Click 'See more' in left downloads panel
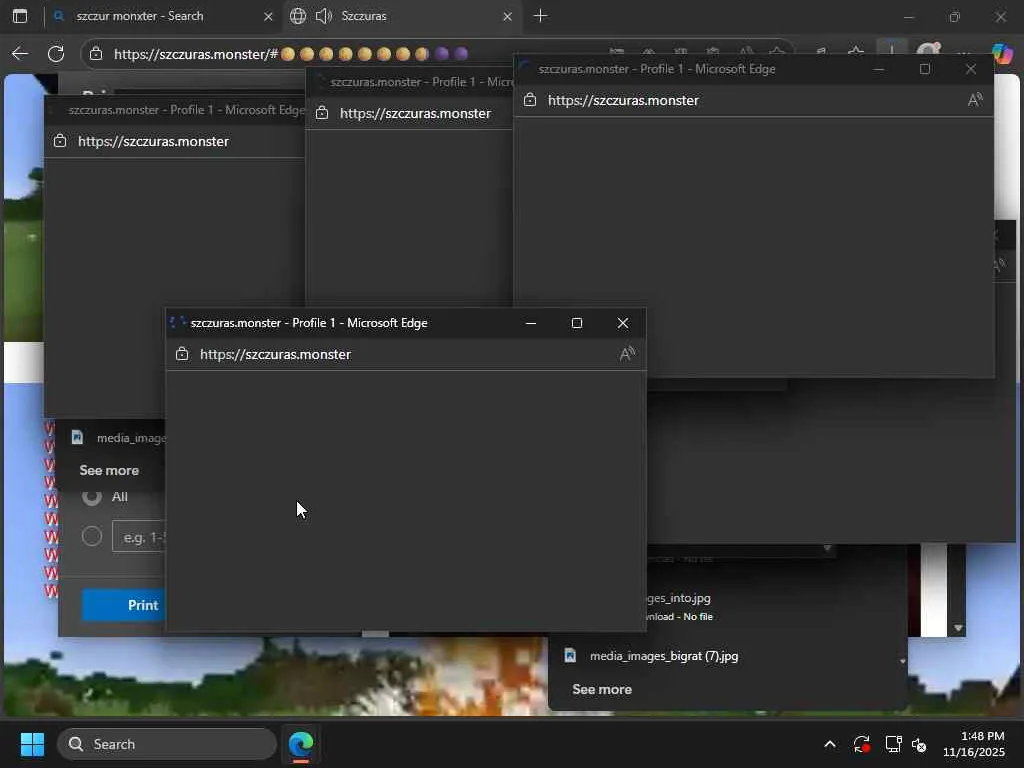This screenshot has height=768, width=1024. coord(109,471)
